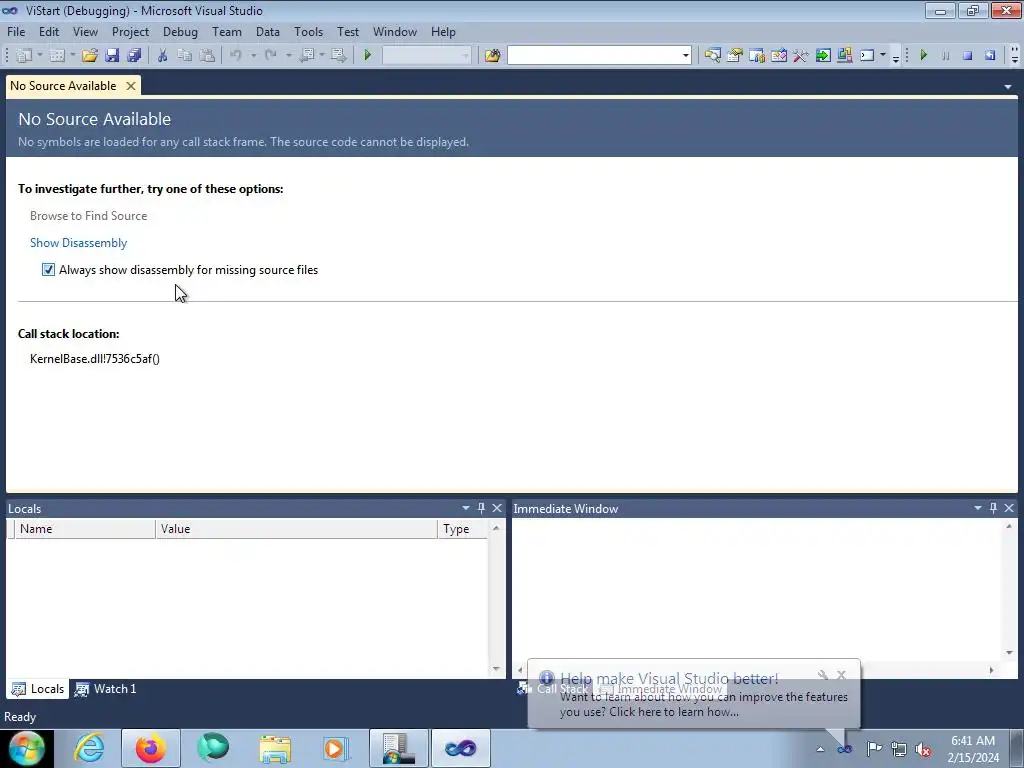Screen dimensions: 1024x768
Task: Close the Locals panel
Action: point(497,508)
